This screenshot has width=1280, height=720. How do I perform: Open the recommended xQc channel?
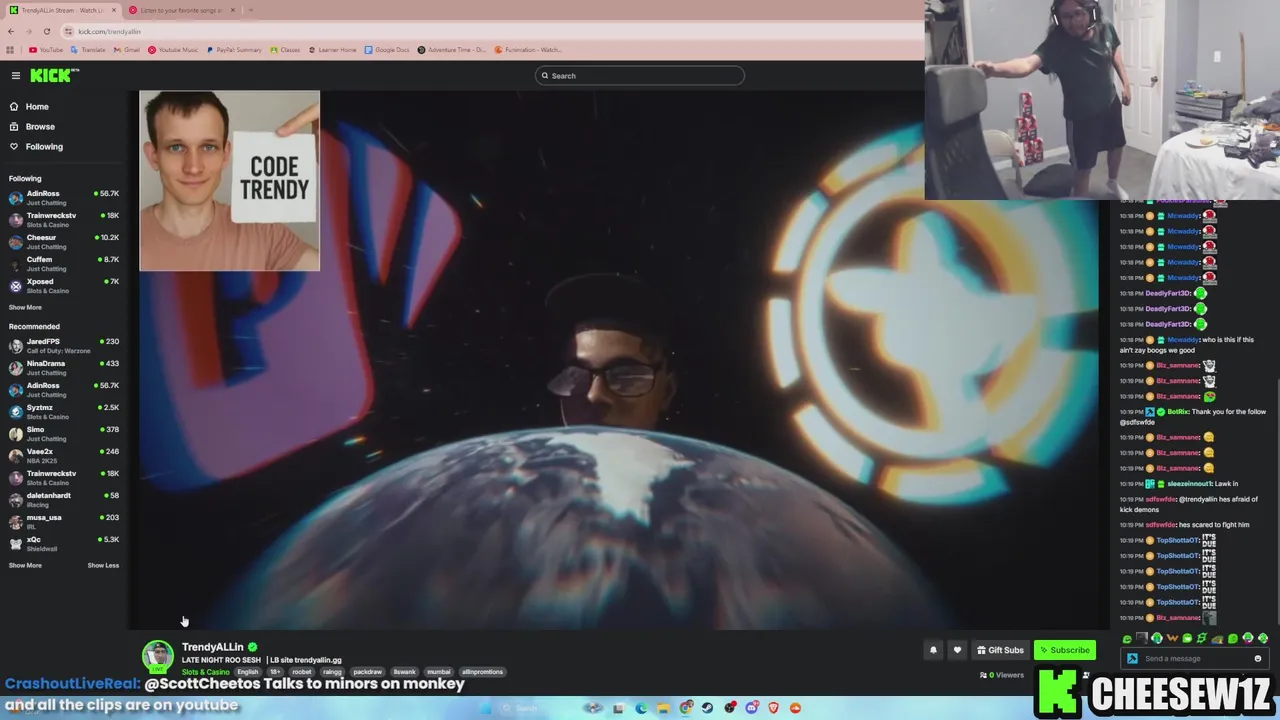pos(64,543)
